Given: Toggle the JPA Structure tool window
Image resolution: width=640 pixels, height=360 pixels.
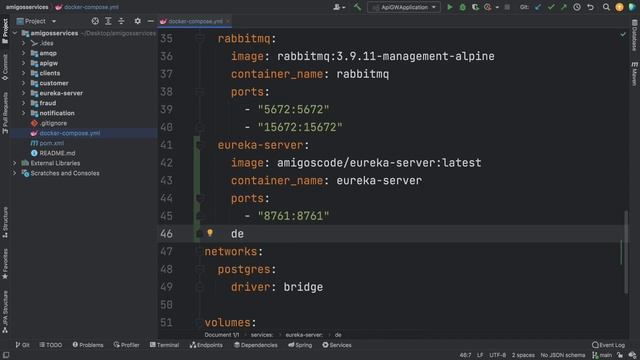Looking at the screenshot, I should point(5,312).
